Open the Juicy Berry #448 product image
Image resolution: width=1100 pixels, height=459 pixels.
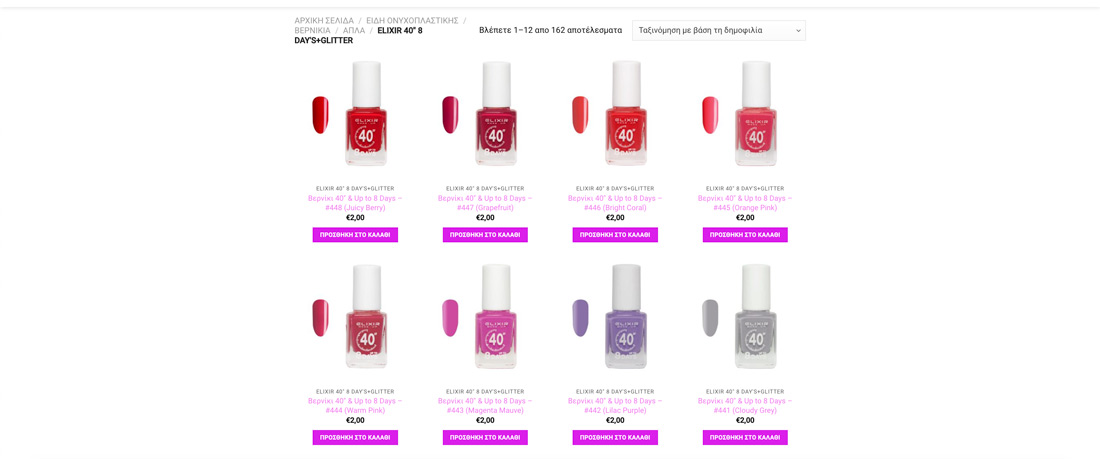(x=355, y=114)
